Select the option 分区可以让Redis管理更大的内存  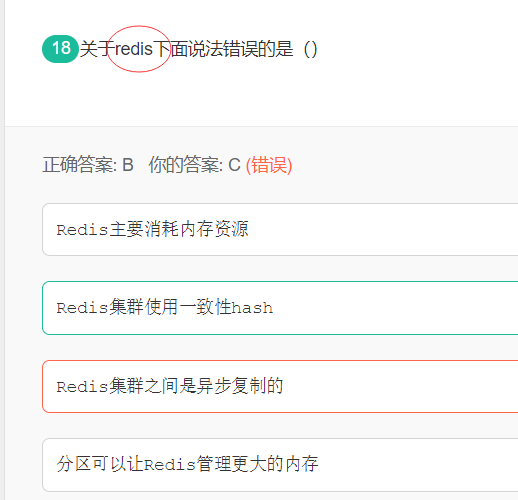(x=280, y=465)
